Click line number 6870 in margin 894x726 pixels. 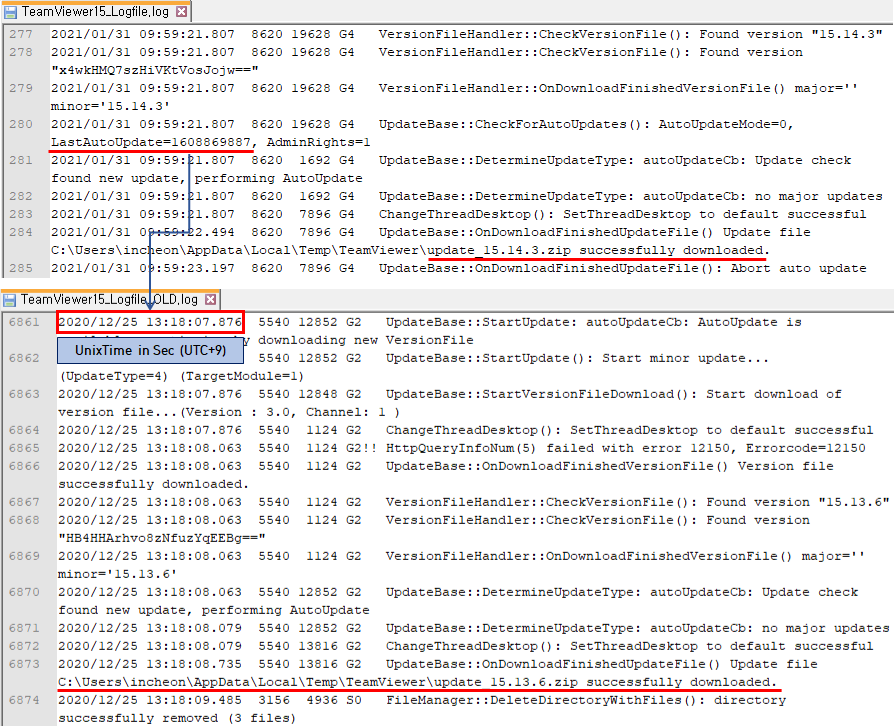pyautogui.click(x=25, y=592)
